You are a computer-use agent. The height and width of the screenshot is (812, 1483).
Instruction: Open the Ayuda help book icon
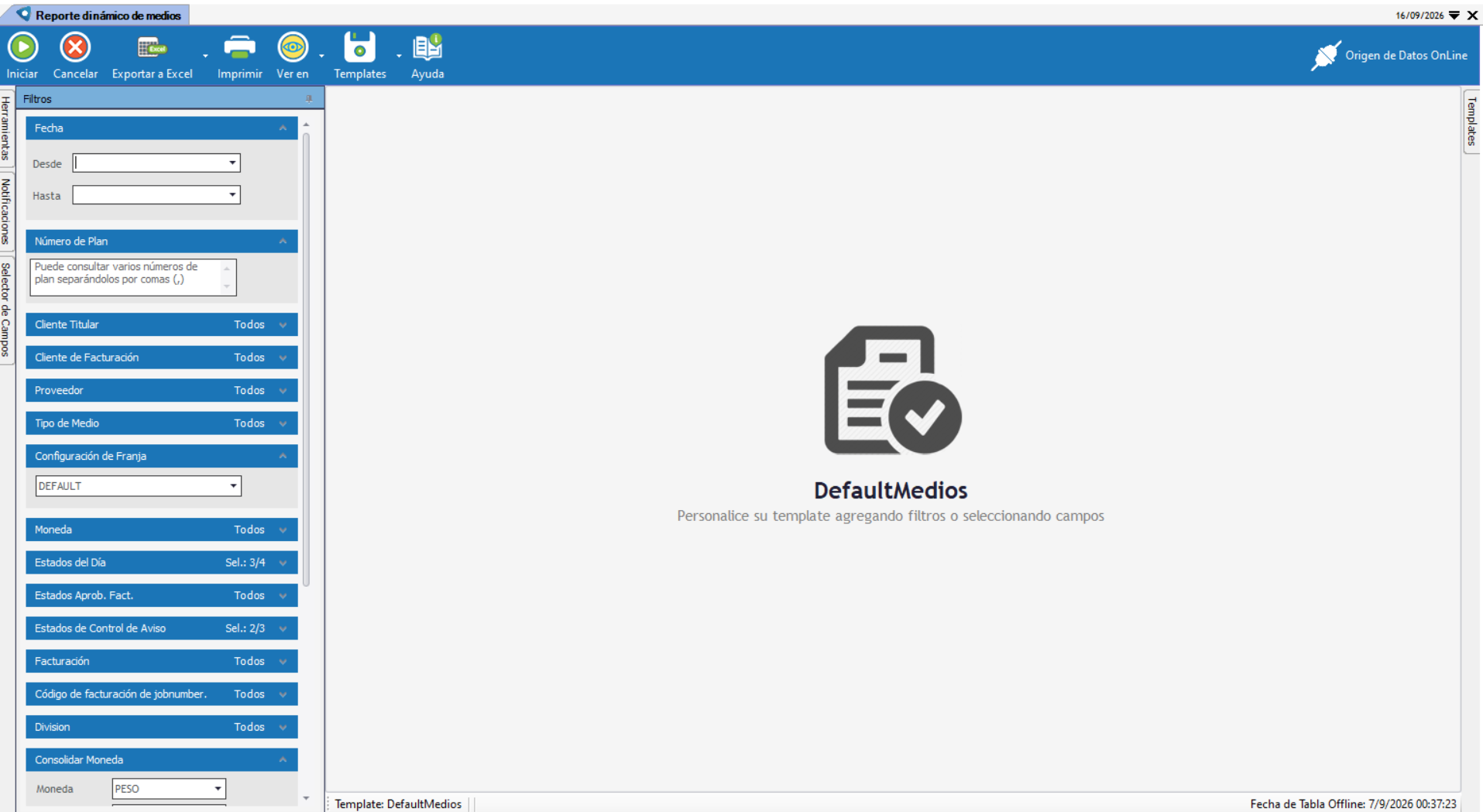[x=427, y=48]
